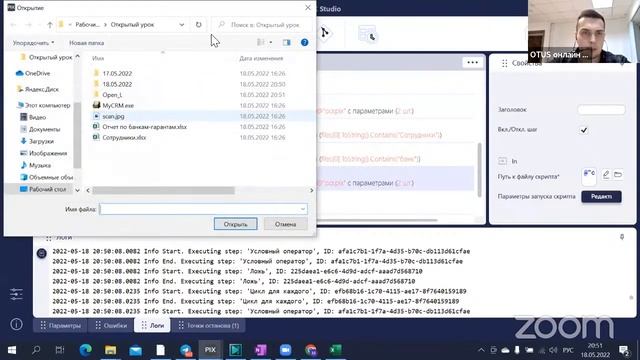This screenshot has width=640, height=360.
Task: Click the Открыть button
Action: pyautogui.click(x=236, y=224)
